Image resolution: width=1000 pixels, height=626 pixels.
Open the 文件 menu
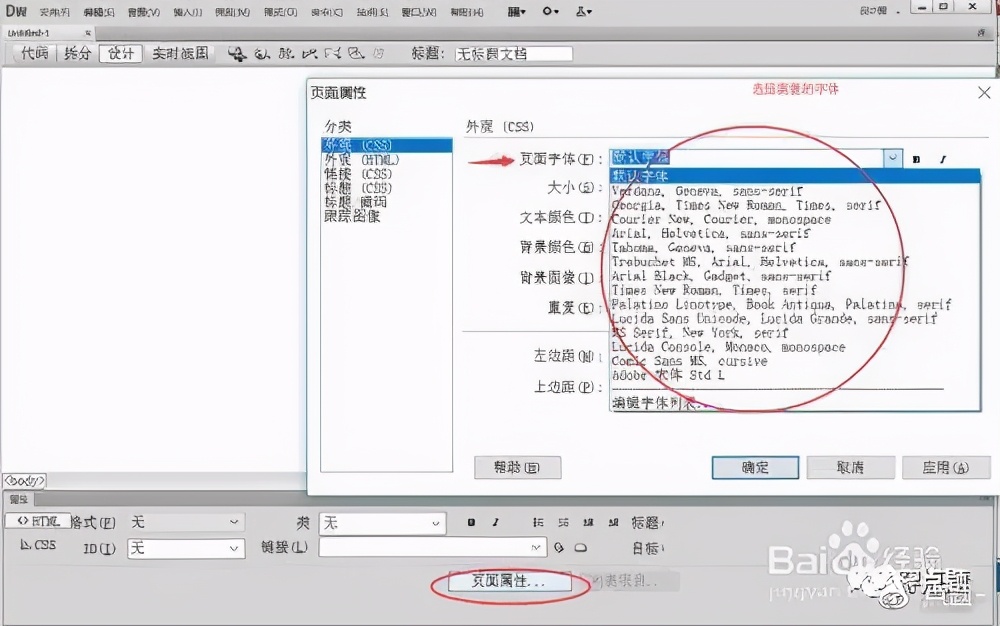(x=53, y=12)
